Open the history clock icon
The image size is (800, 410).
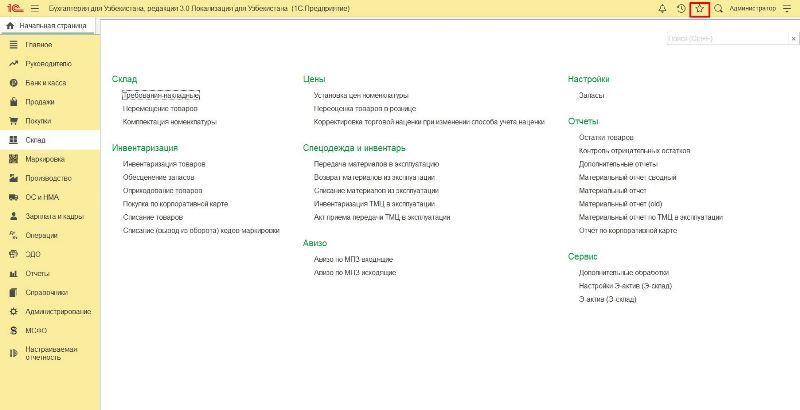coord(681,8)
